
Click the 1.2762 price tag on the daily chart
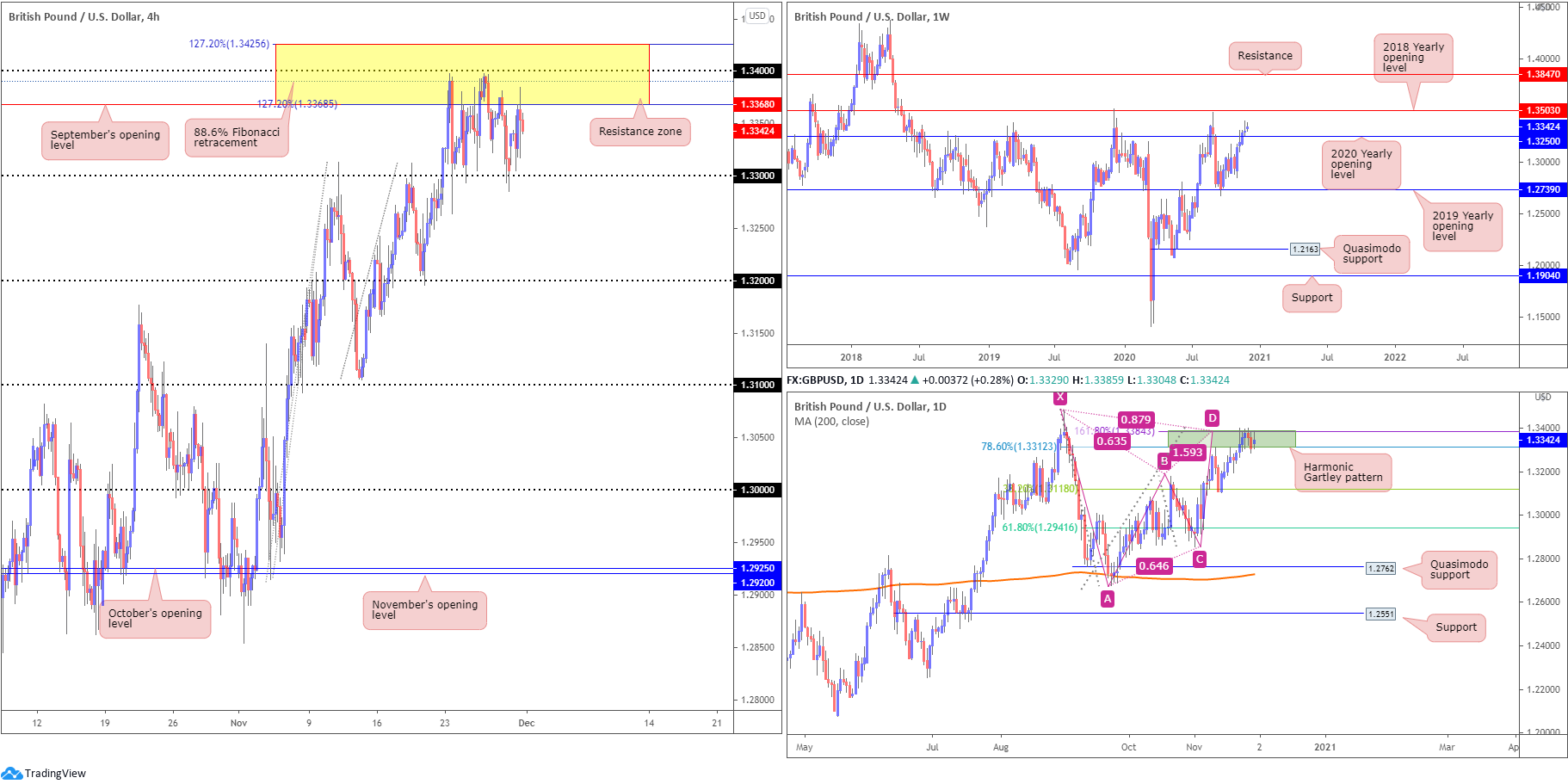pyautogui.click(x=1380, y=568)
